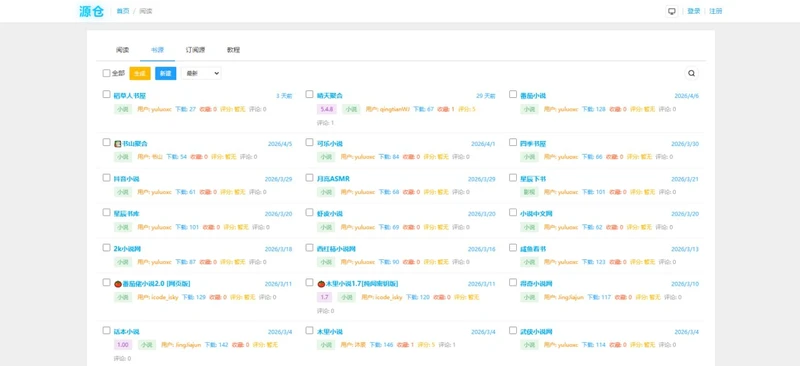Toggle the 全部 select-all checkbox
The image size is (800, 366).
(106, 74)
